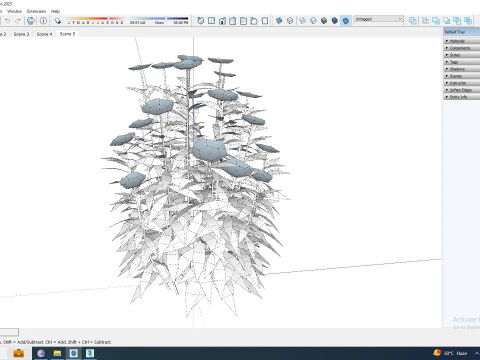Screen dimensions: 480x360
Task: Open the teal S app in taskbar
Action: tap(90, 353)
